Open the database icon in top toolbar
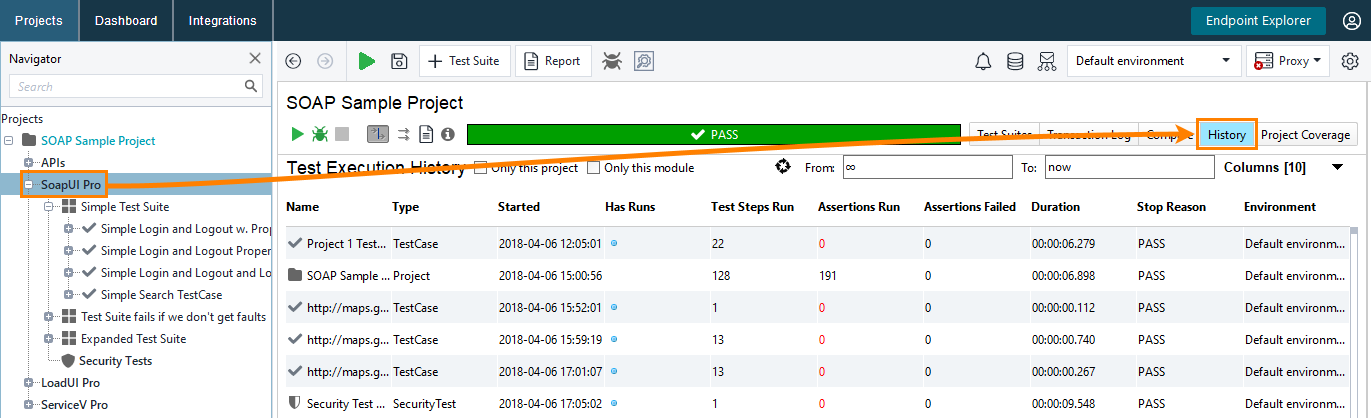Viewport: 1371px width, 418px height. 1015,61
